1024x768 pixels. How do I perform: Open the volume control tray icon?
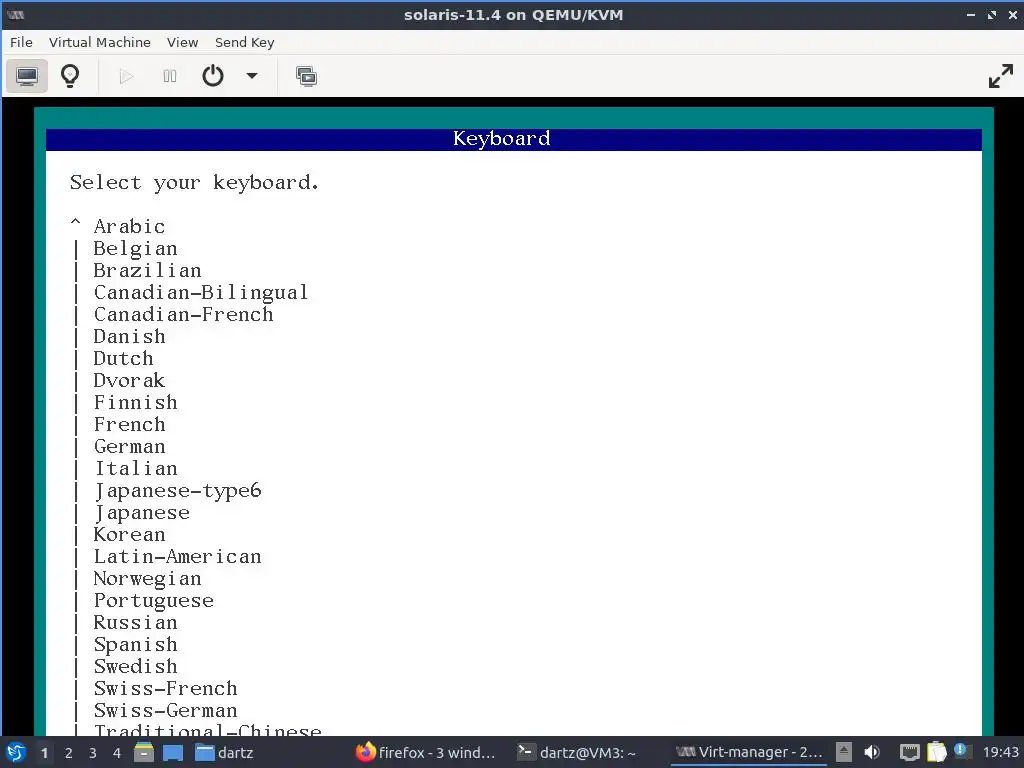(872, 752)
